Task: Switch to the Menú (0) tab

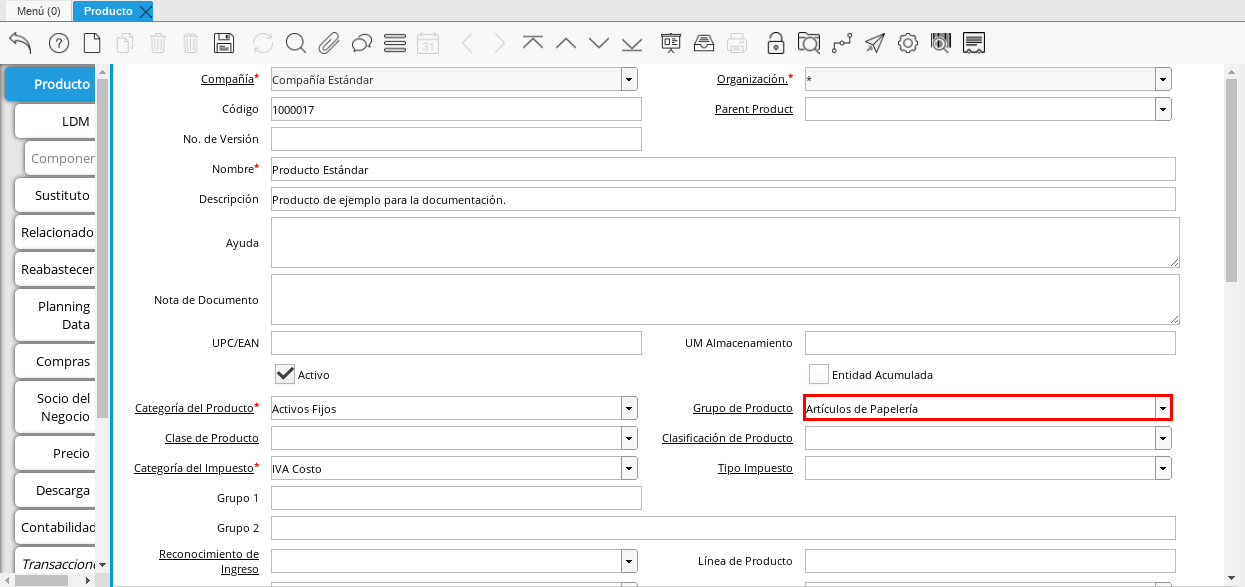Action: (x=38, y=11)
